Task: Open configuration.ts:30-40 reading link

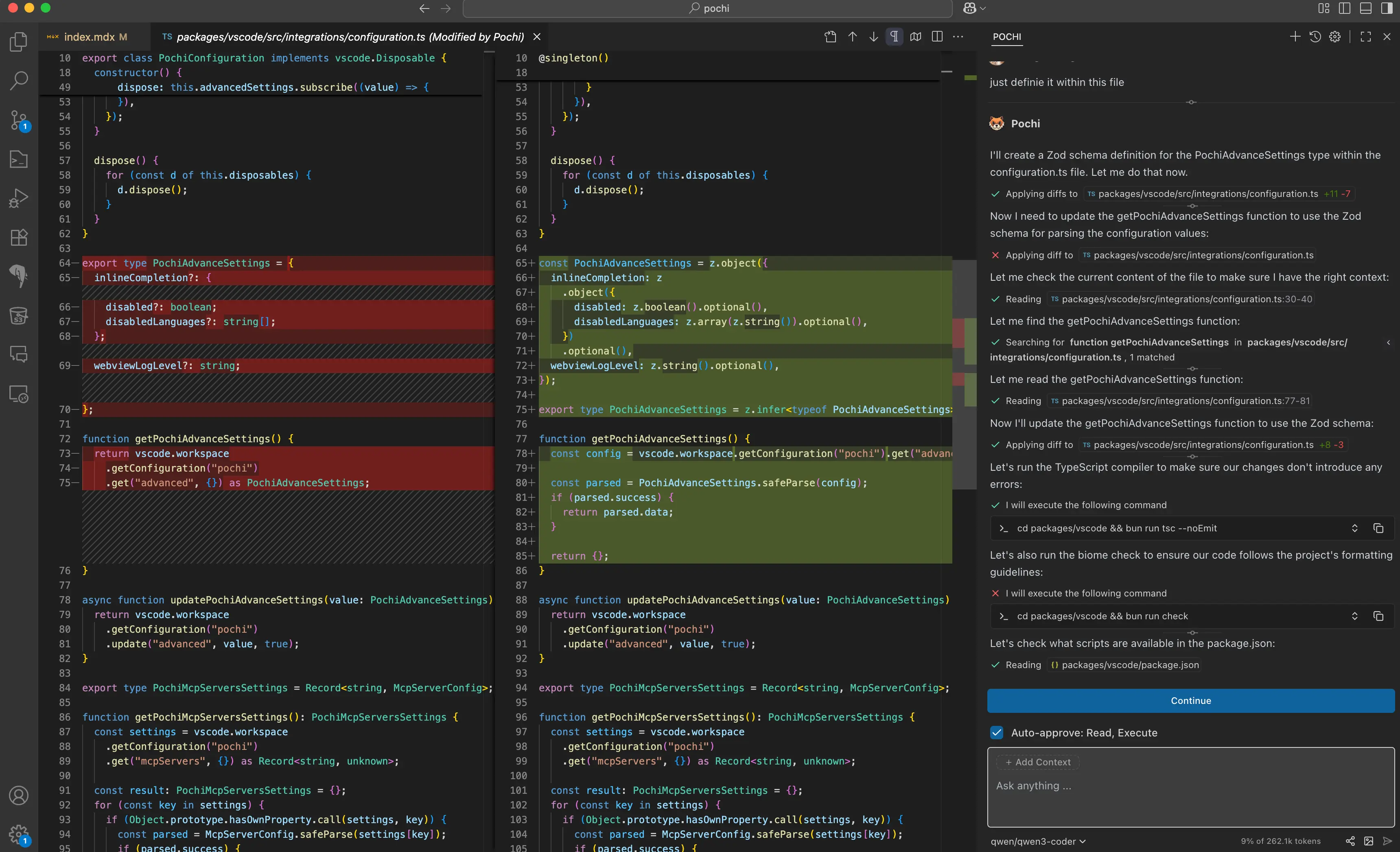Action: point(1181,299)
